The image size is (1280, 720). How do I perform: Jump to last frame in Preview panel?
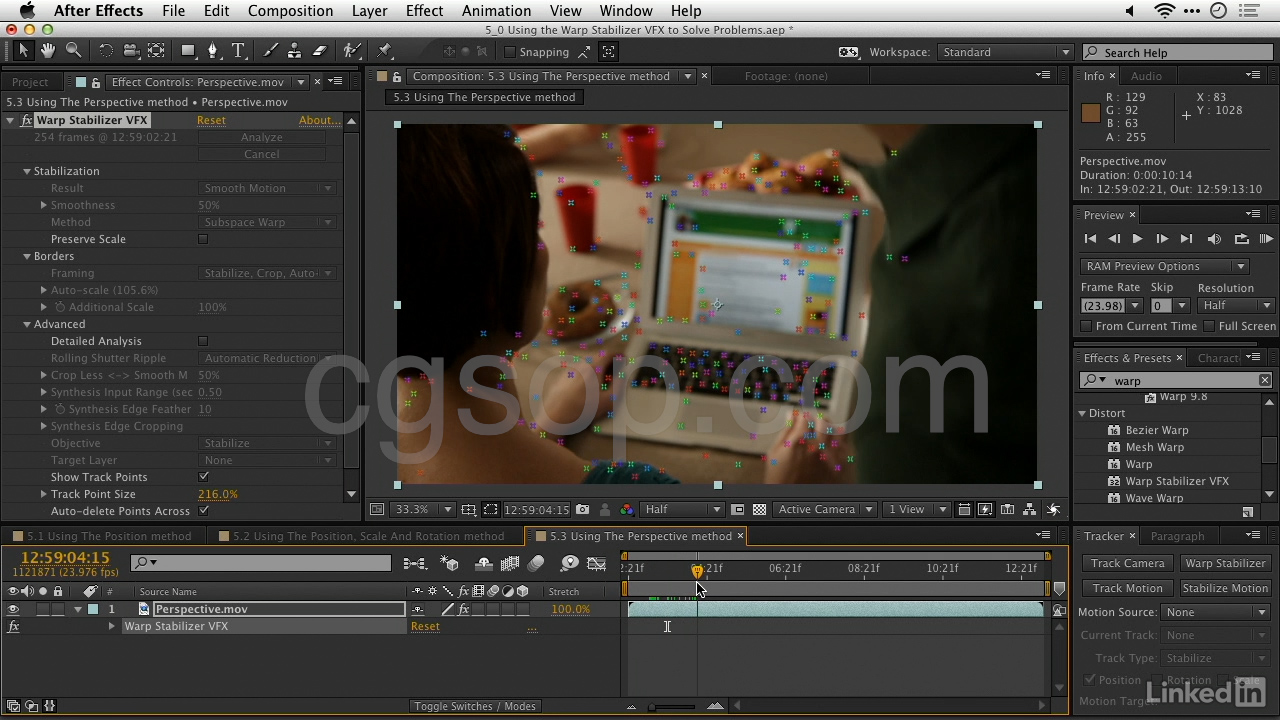pos(1186,239)
